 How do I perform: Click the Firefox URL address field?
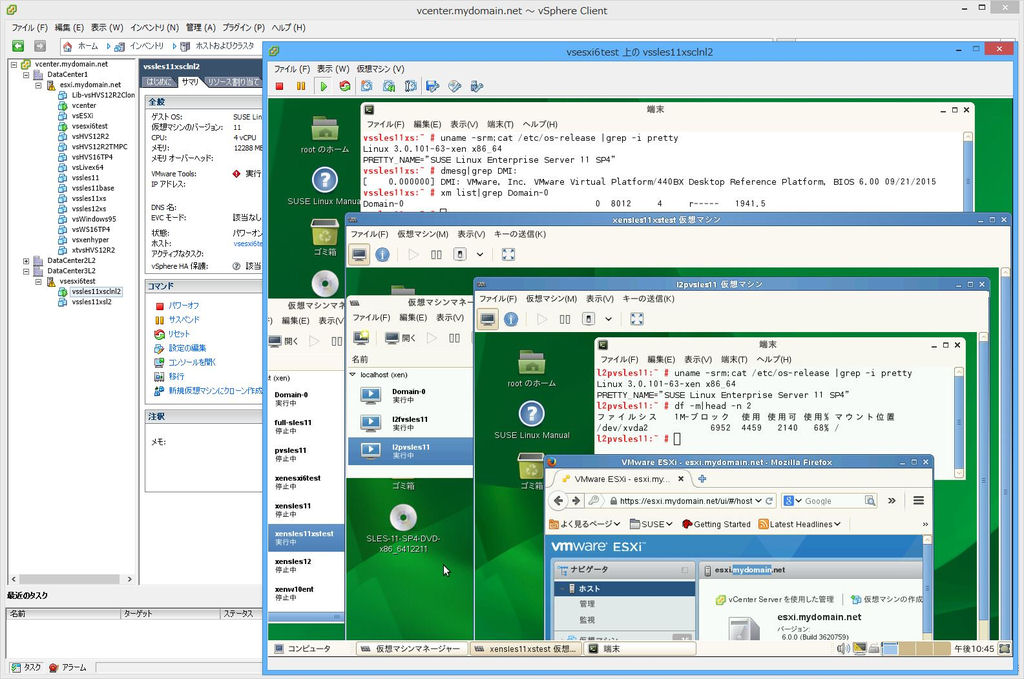686,501
